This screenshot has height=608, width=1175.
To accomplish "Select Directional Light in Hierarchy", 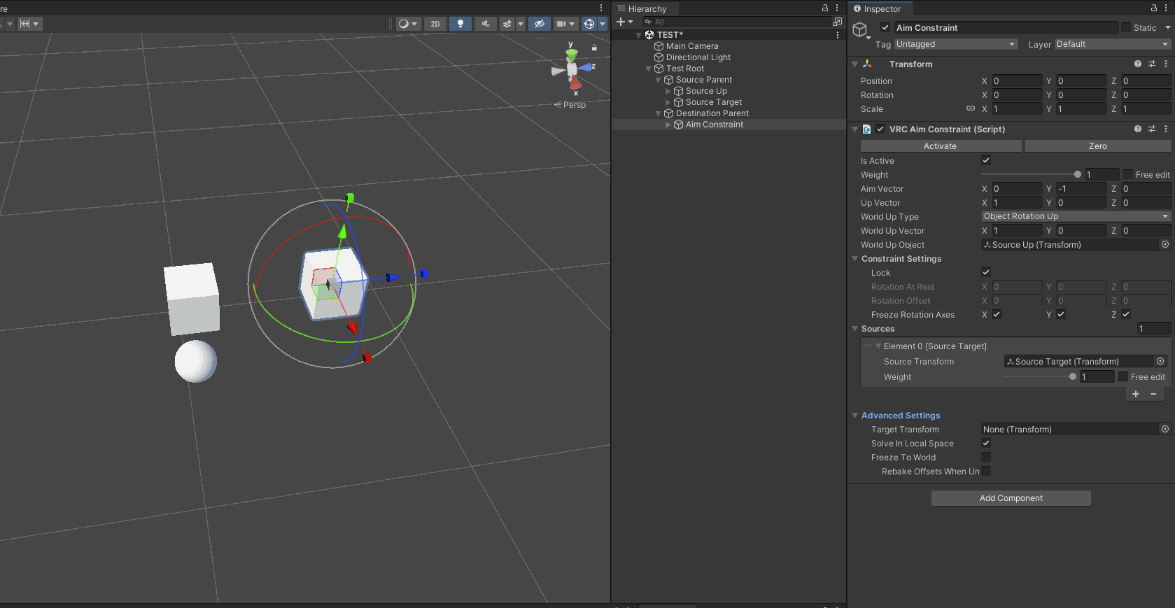I will coord(698,57).
